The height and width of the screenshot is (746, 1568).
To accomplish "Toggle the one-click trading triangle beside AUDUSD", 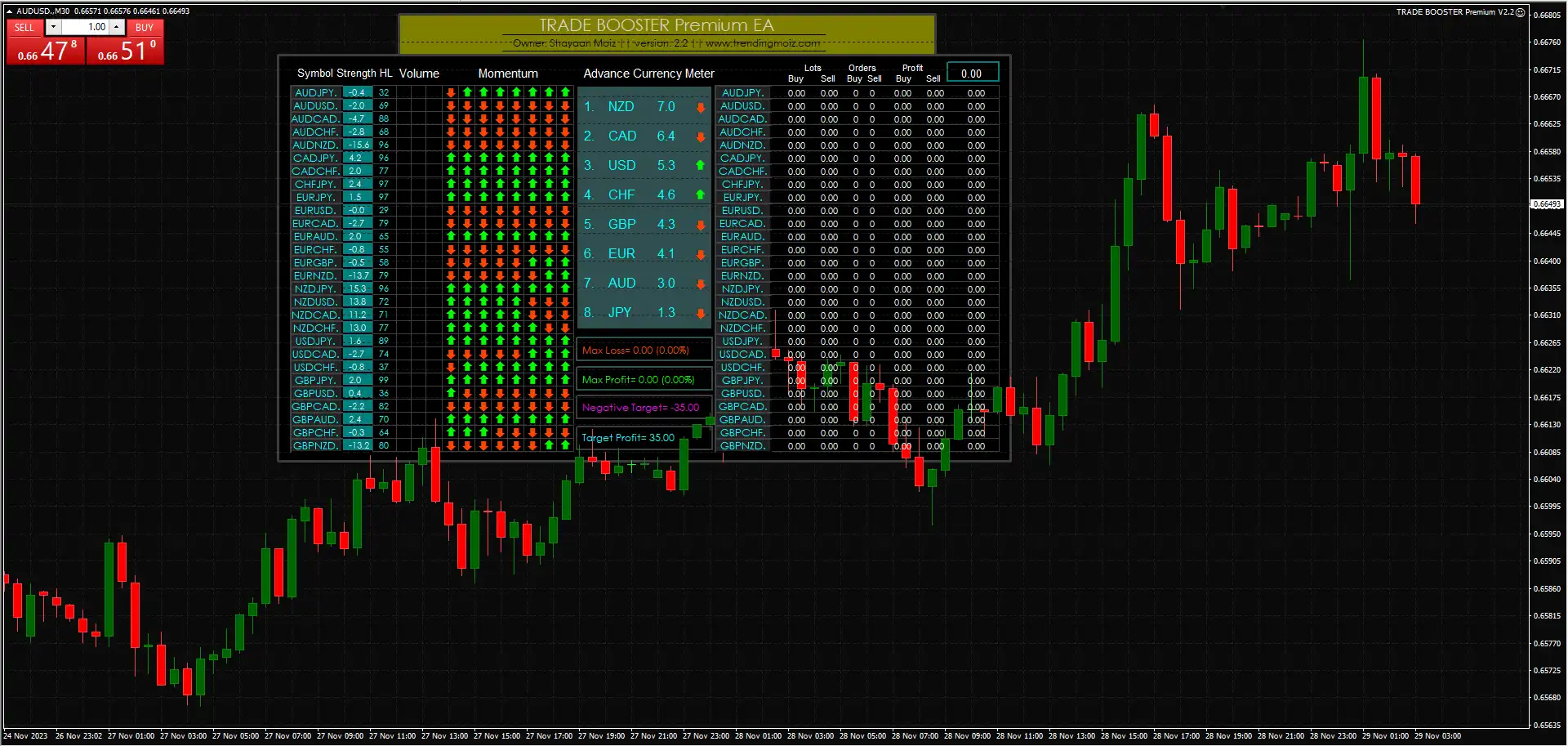I will point(9,11).
